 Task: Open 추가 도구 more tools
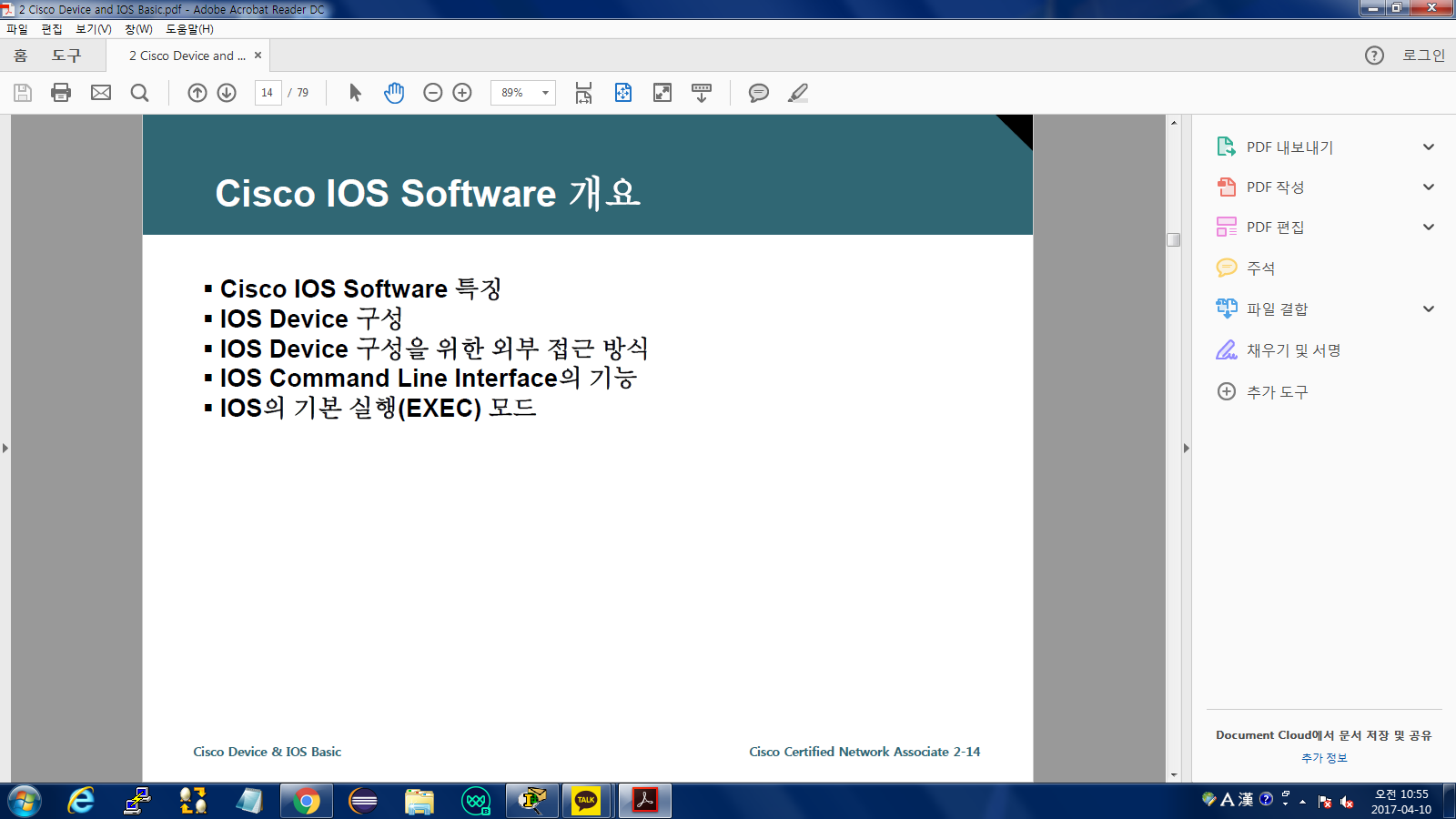1277,391
